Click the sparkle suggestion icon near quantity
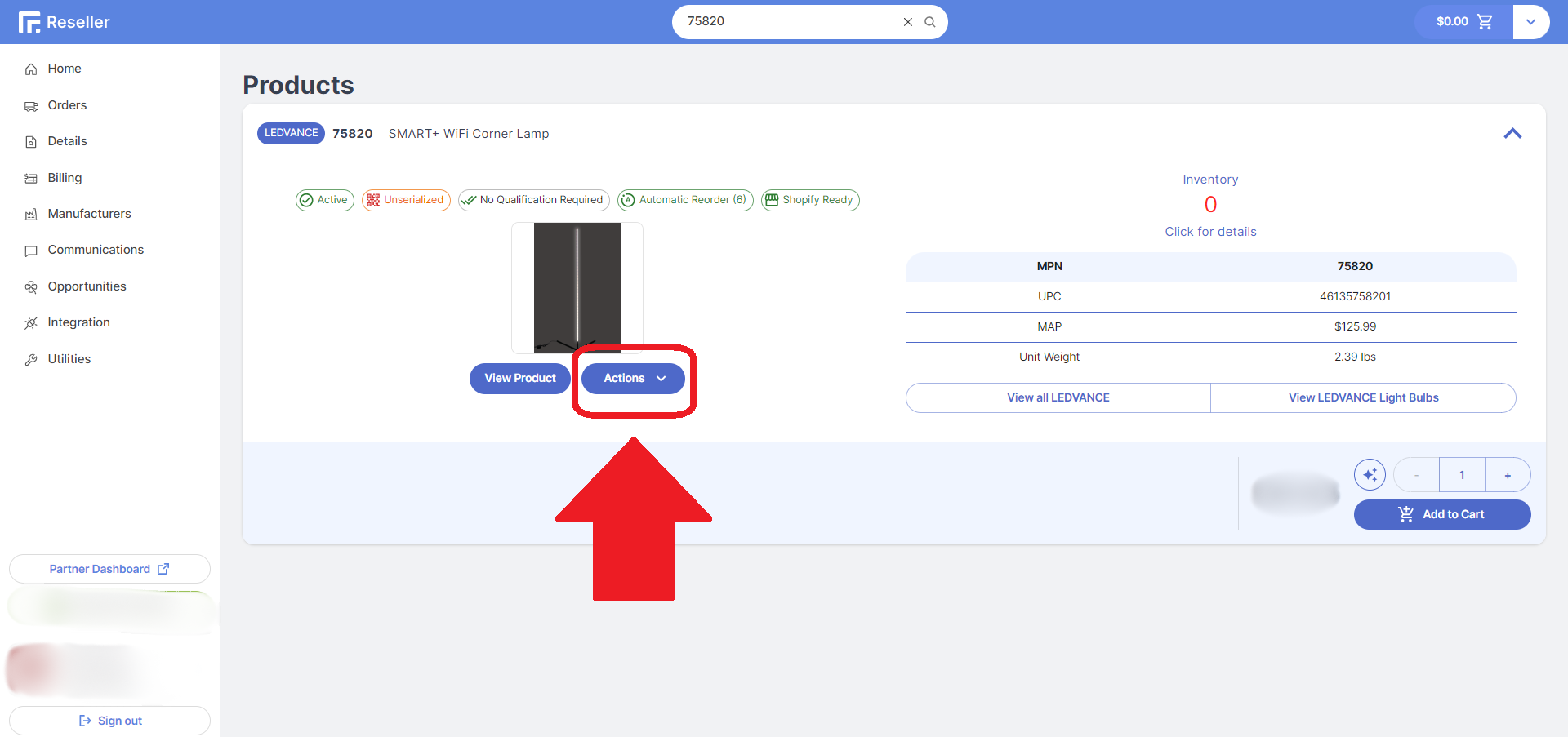 [1370, 475]
